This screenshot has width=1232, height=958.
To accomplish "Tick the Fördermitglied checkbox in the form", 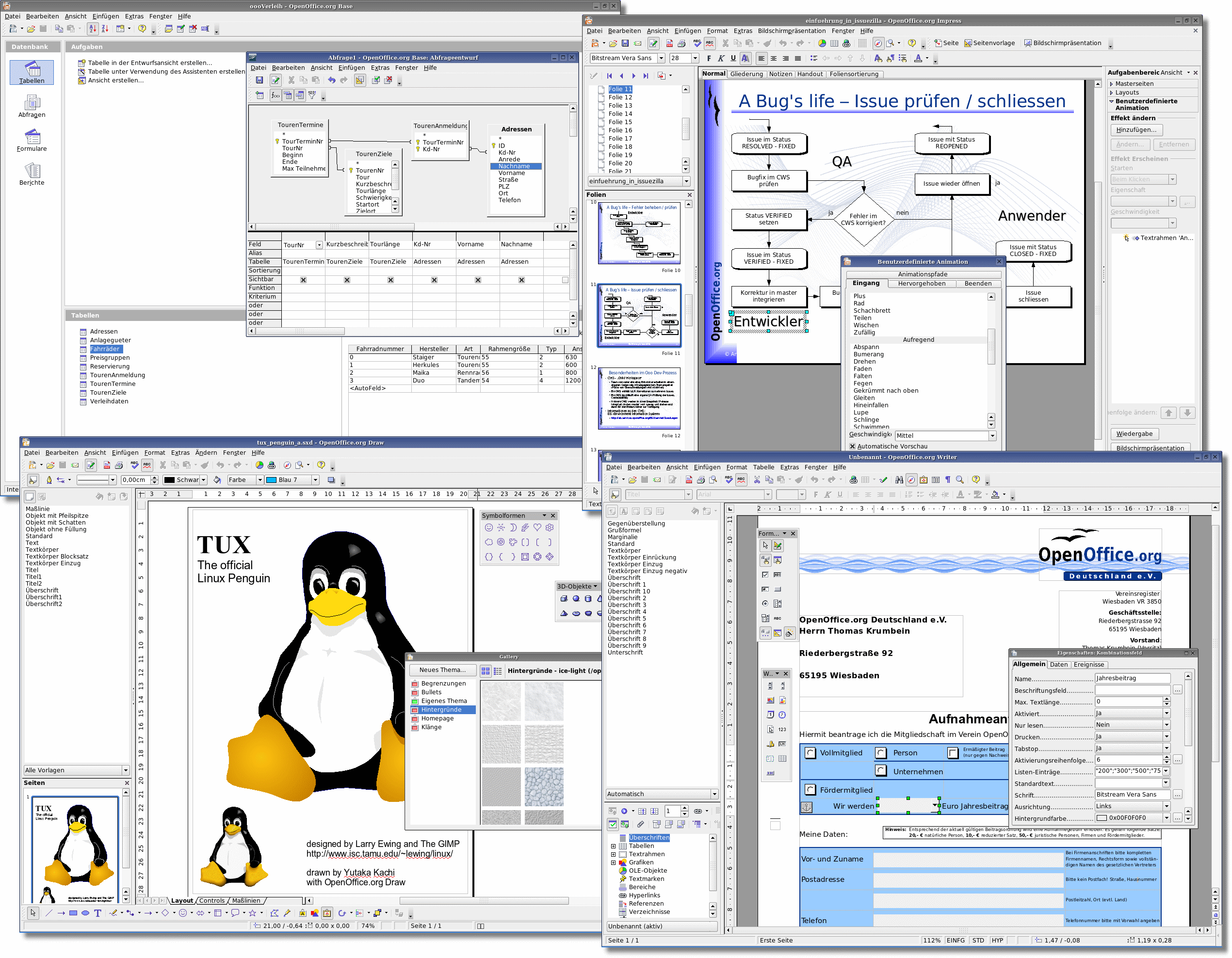I will [810, 790].
